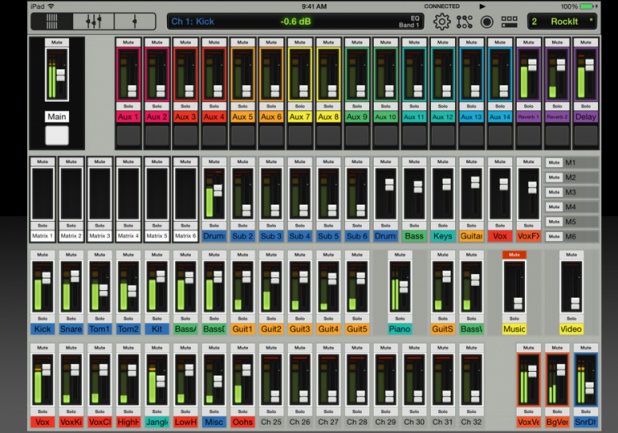Select the Oohs channel label
The width and height of the screenshot is (618, 433).
242,422
